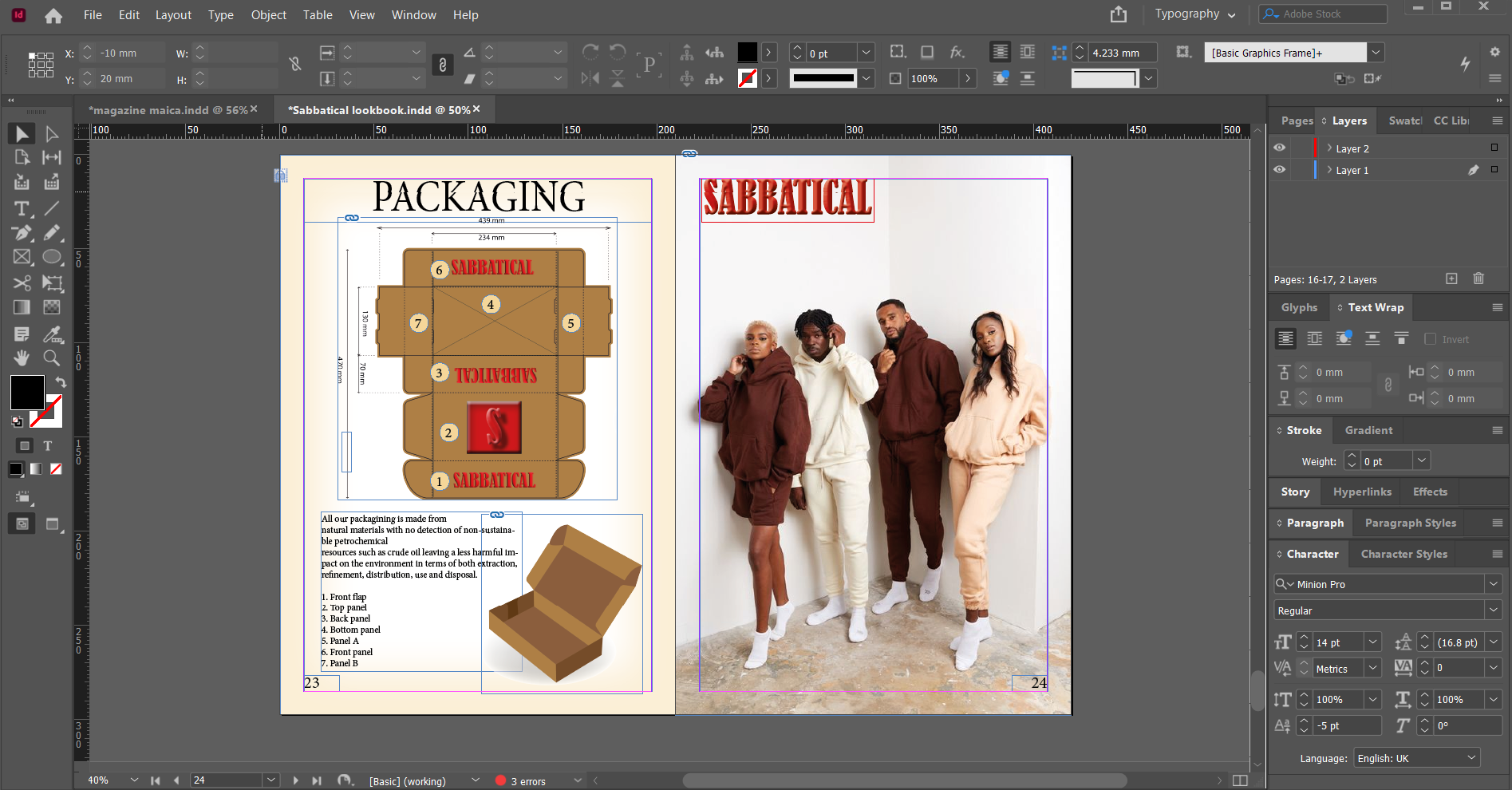
Task: Select the Rectangle Frame tool
Action: click(x=22, y=257)
